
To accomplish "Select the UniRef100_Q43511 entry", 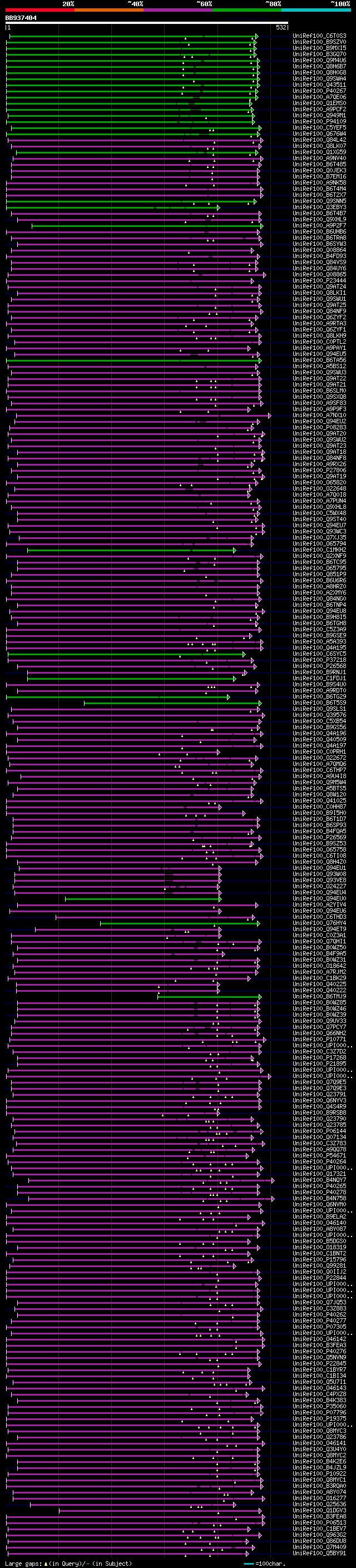I will (319, 85).
